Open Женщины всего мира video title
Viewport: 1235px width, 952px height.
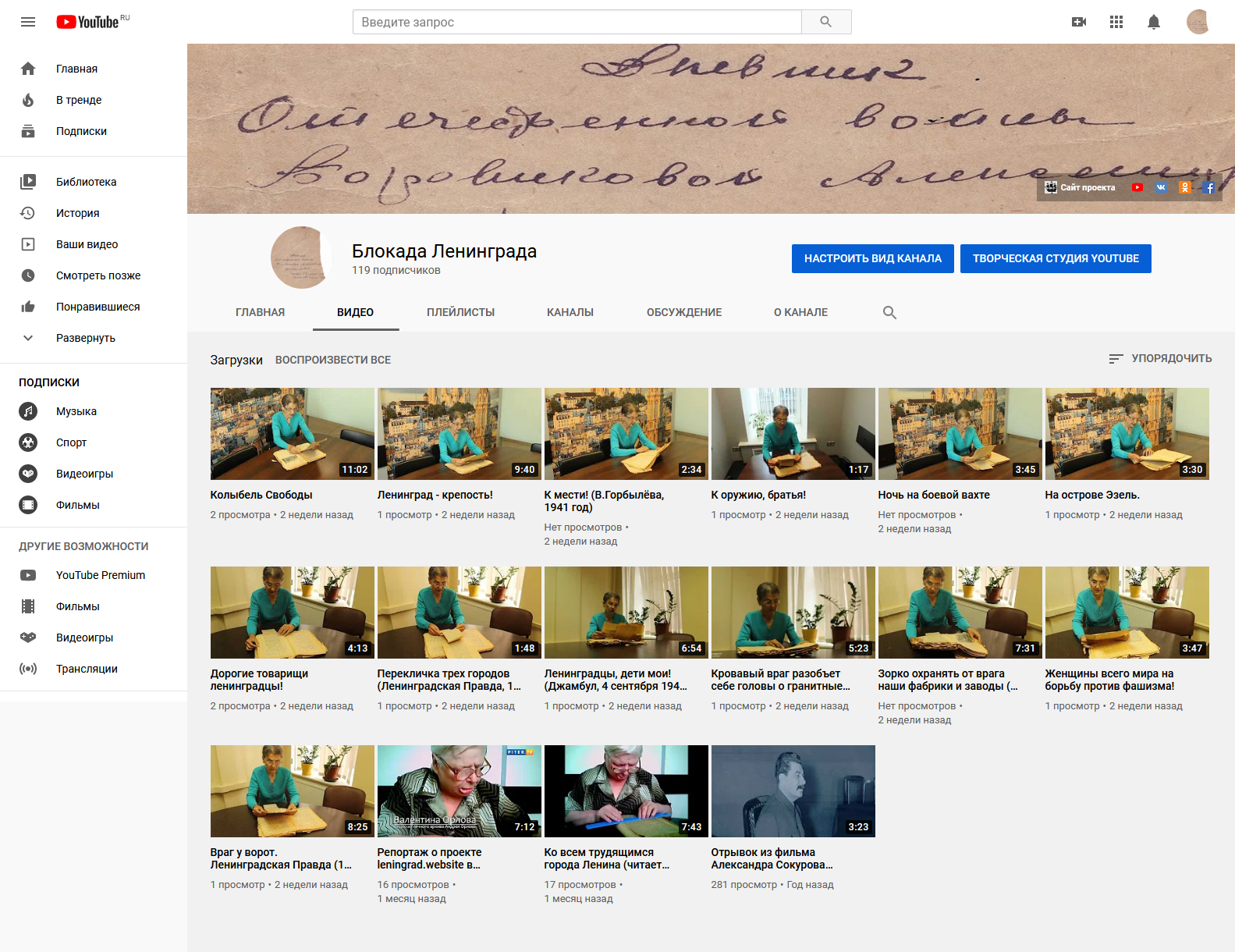[x=1109, y=680]
